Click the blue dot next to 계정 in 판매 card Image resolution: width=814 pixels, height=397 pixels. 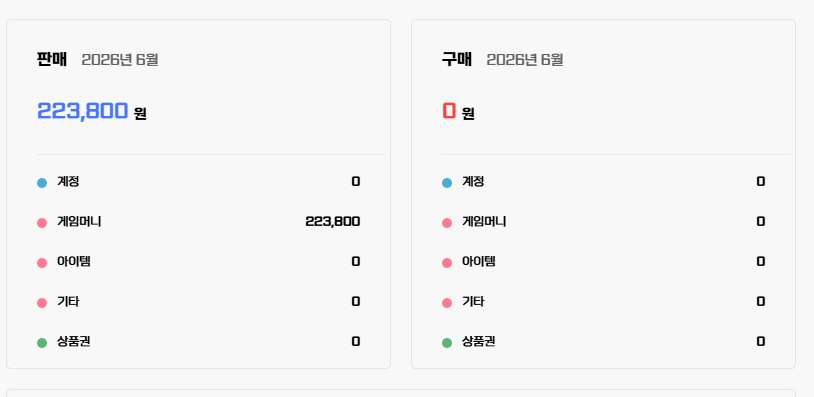click(42, 183)
